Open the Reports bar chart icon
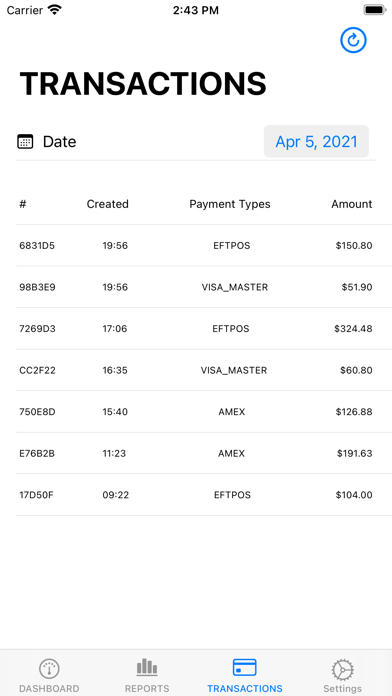Image resolution: width=392 pixels, height=696 pixels. [147, 668]
